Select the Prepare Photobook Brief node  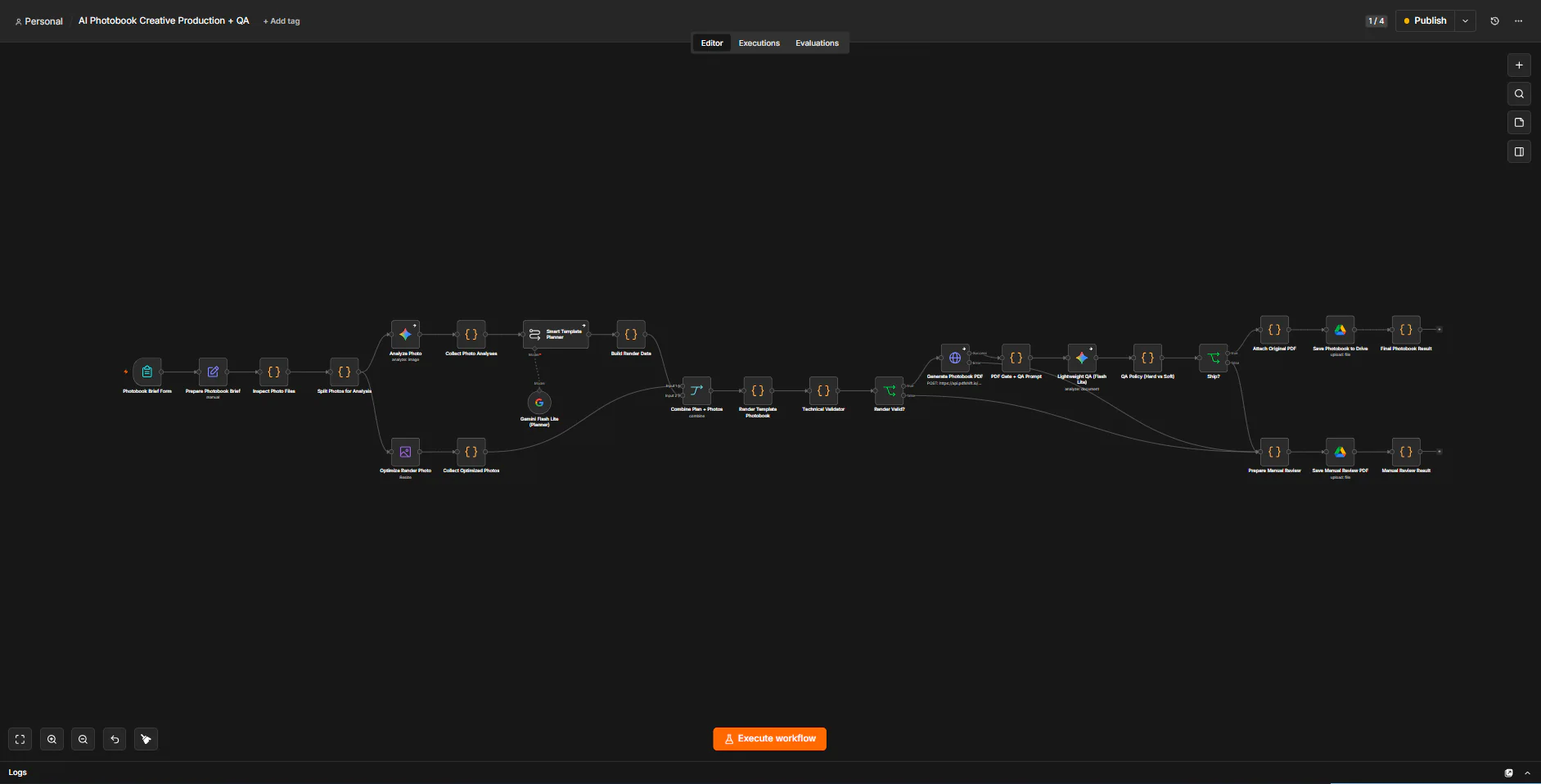point(213,372)
